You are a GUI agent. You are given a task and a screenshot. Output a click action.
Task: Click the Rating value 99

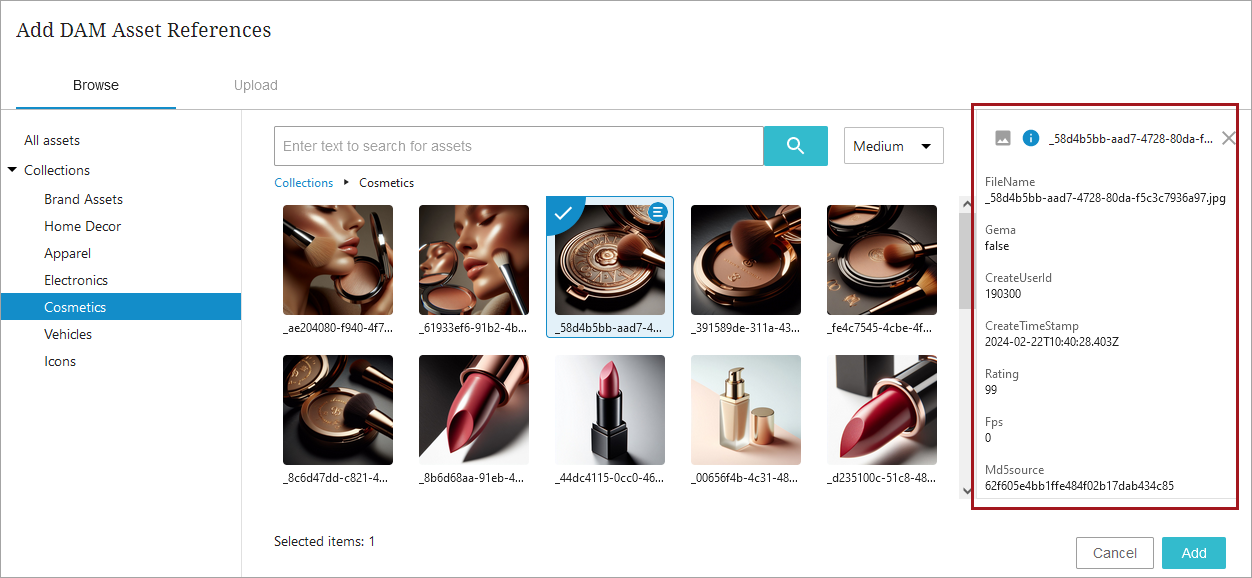(991, 390)
